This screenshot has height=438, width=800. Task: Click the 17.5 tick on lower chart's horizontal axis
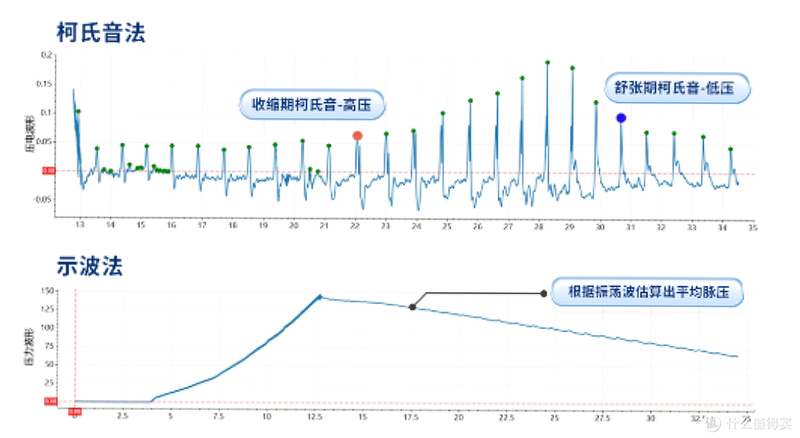click(411, 417)
